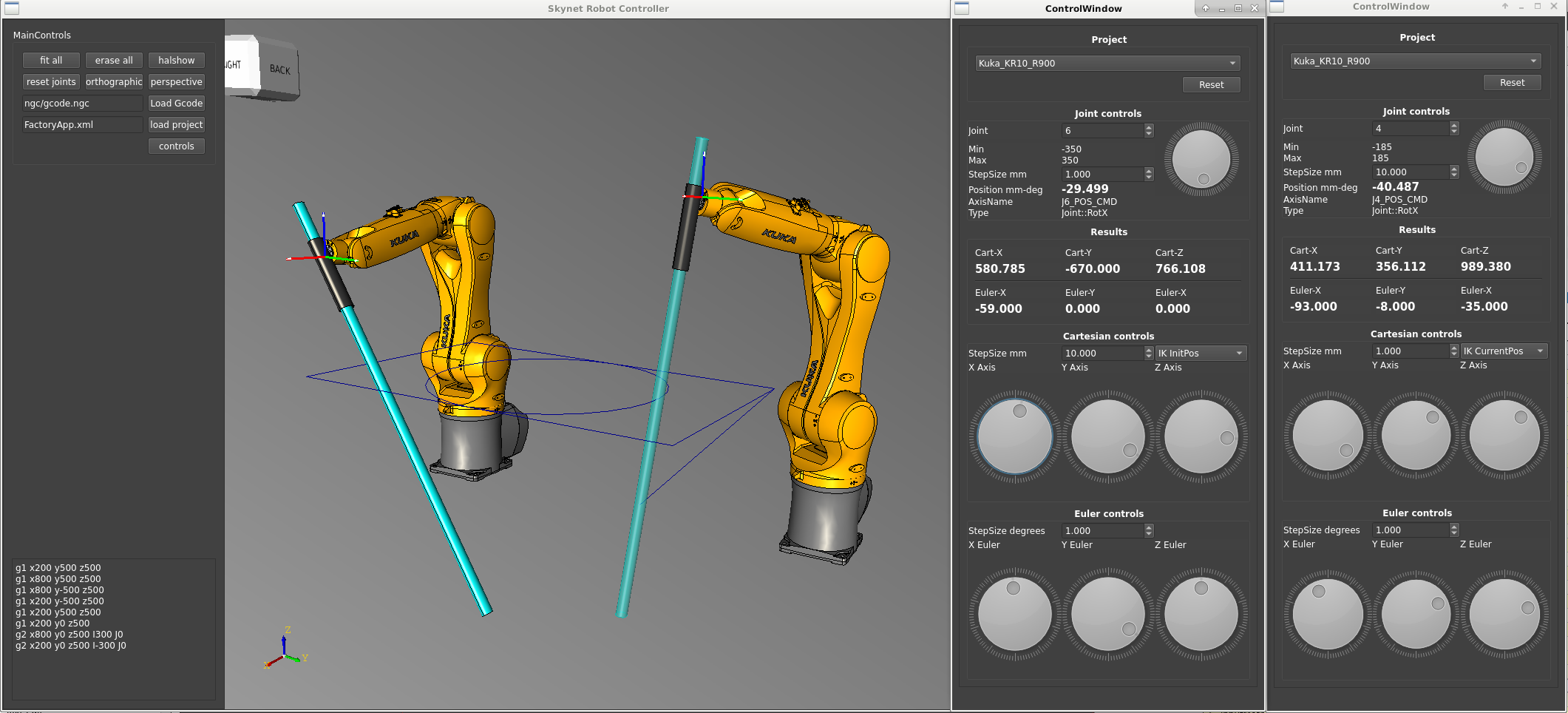Click 'reset joints' button
The width and height of the screenshot is (1568, 713).
(51, 82)
